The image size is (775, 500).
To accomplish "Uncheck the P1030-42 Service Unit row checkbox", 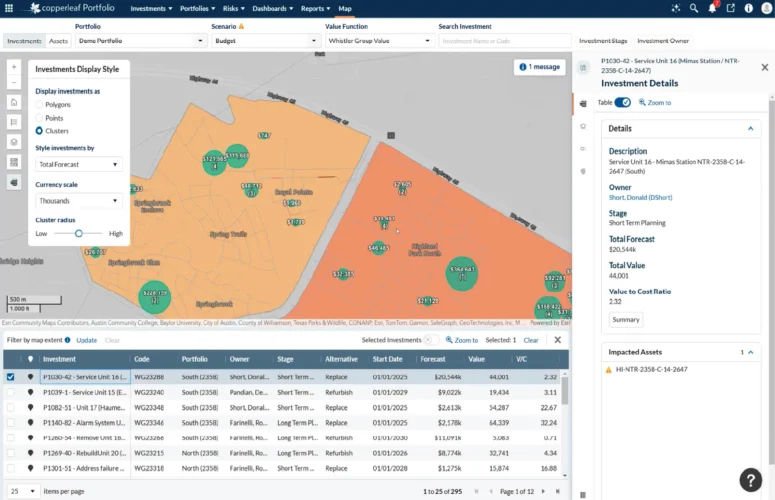I will pos(11,377).
